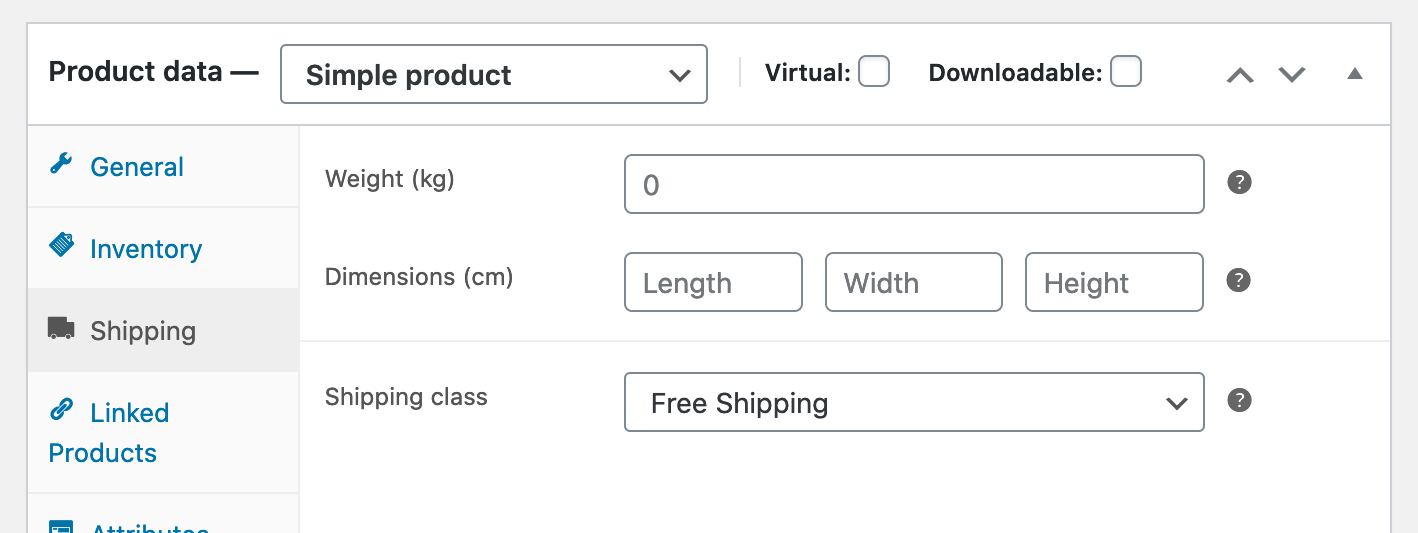Open the Free Shipping class dropdown

(x=914, y=402)
